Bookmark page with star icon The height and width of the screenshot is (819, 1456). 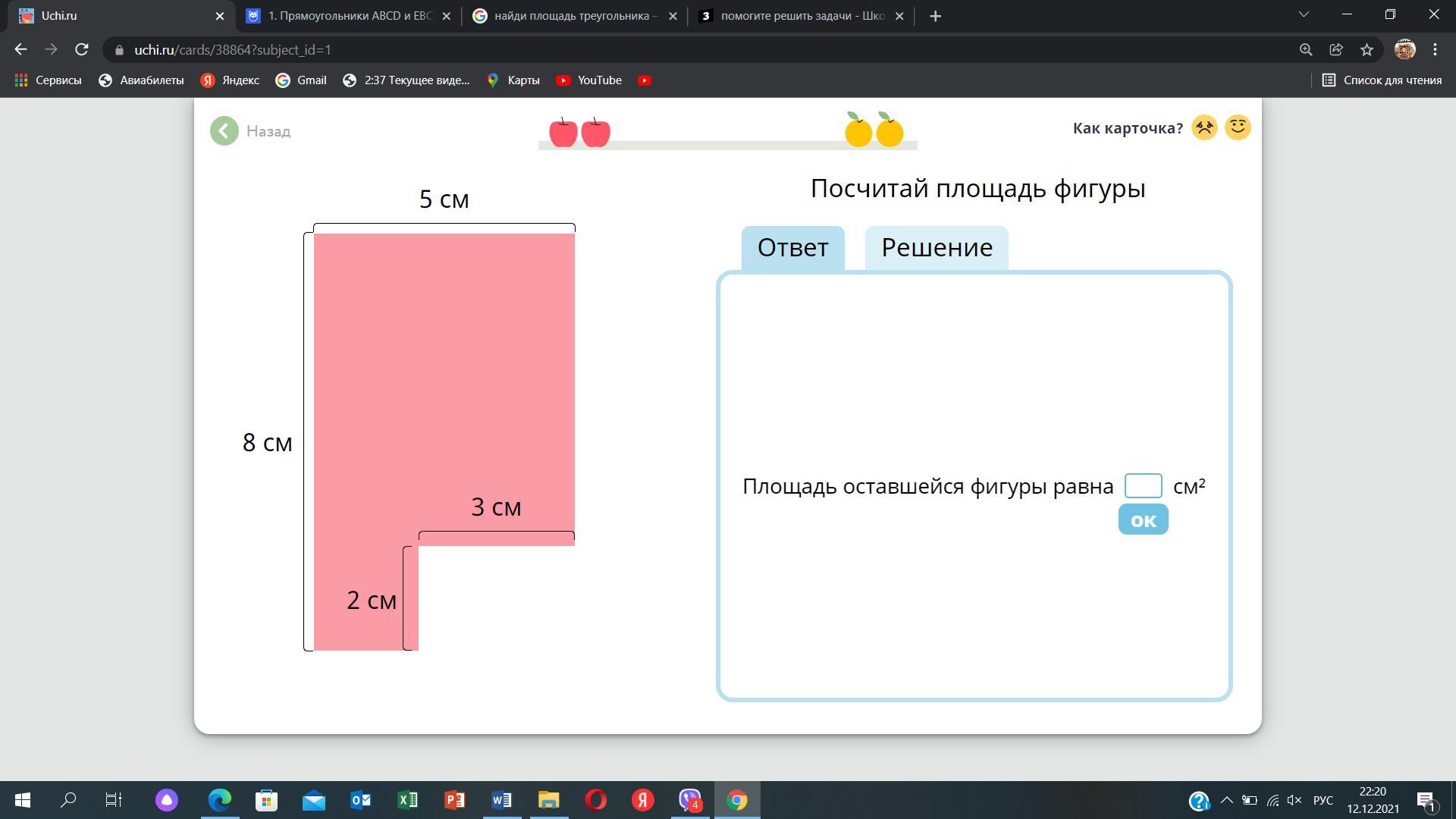[1367, 50]
